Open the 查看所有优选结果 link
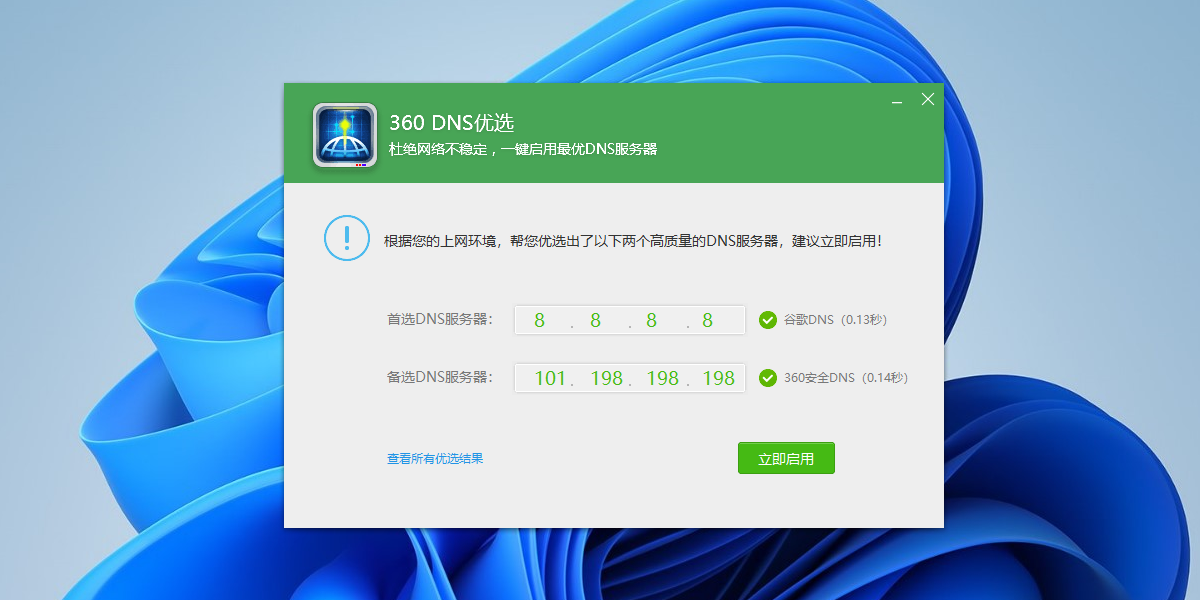The width and height of the screenshot is (1200, 600). pos(435,459)
